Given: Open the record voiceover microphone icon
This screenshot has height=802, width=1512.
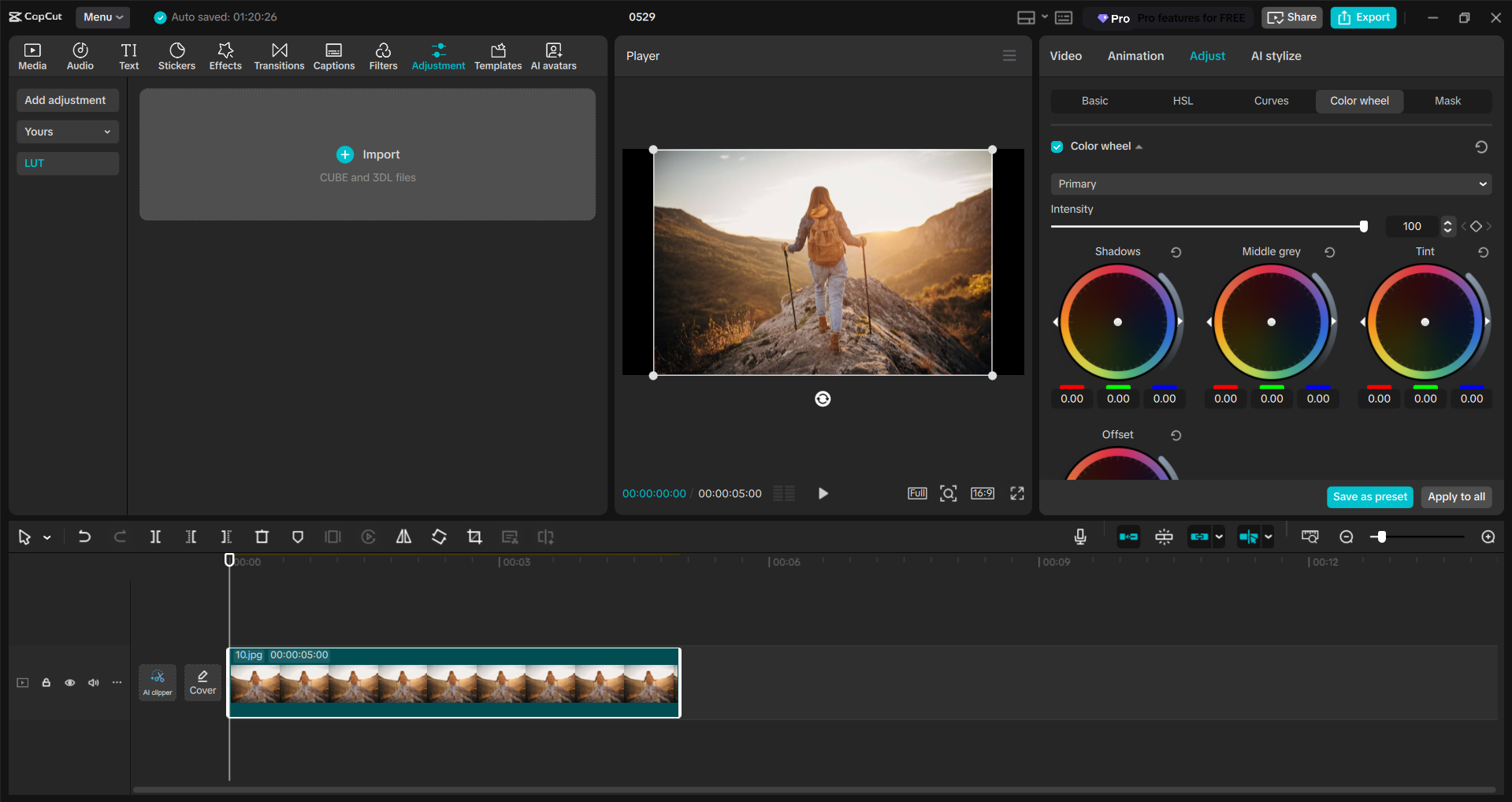Looking at the screenshot, I should [1079, 537].
